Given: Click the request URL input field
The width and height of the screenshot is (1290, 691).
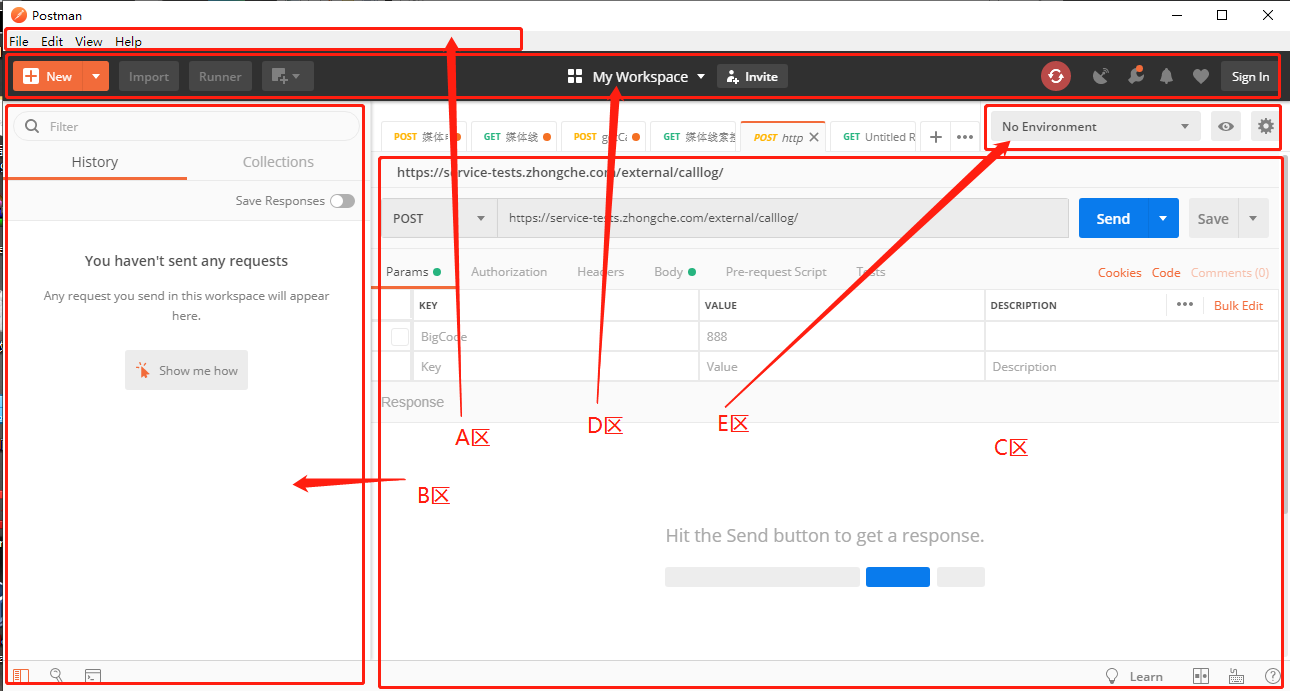Looking at the screenshot, I should (x=783, y=218).
